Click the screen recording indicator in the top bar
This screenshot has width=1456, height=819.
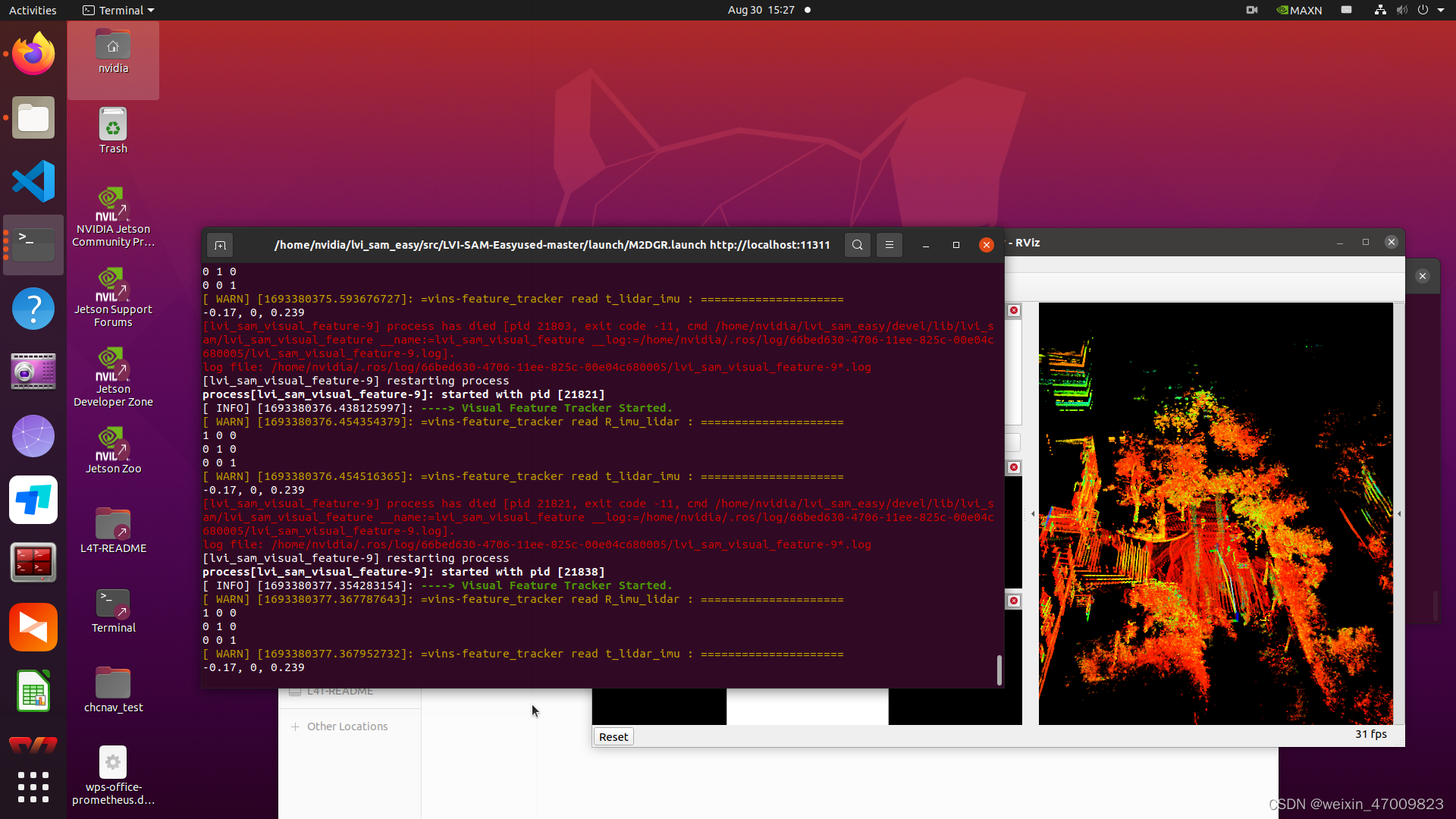click(1251, 10)
